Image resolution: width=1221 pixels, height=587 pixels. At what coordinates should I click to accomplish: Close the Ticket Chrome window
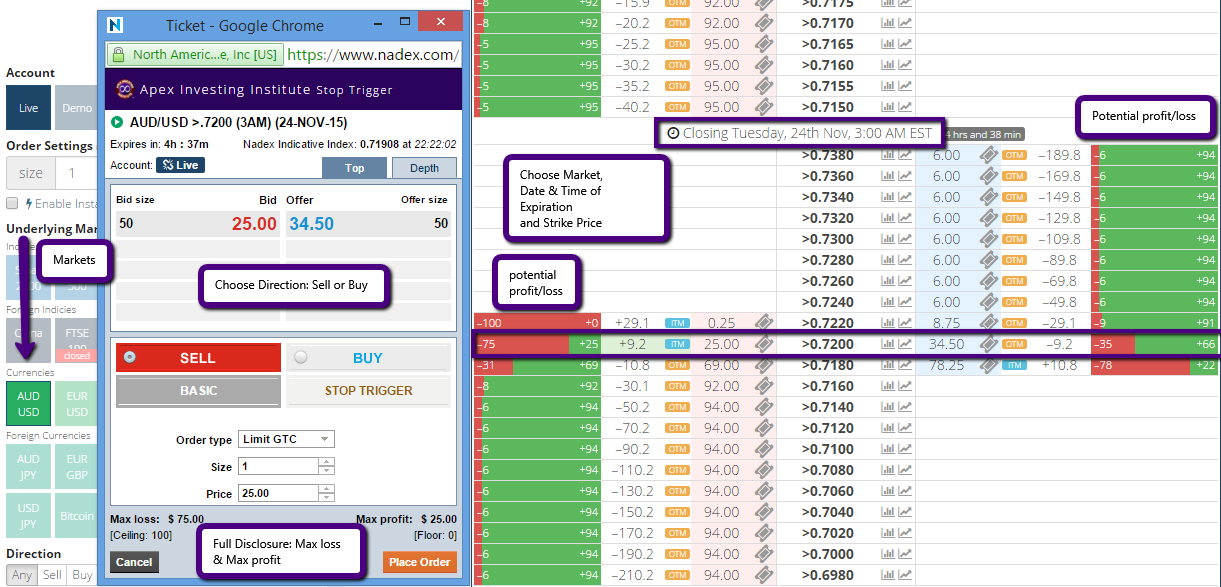tap(438, 22)
